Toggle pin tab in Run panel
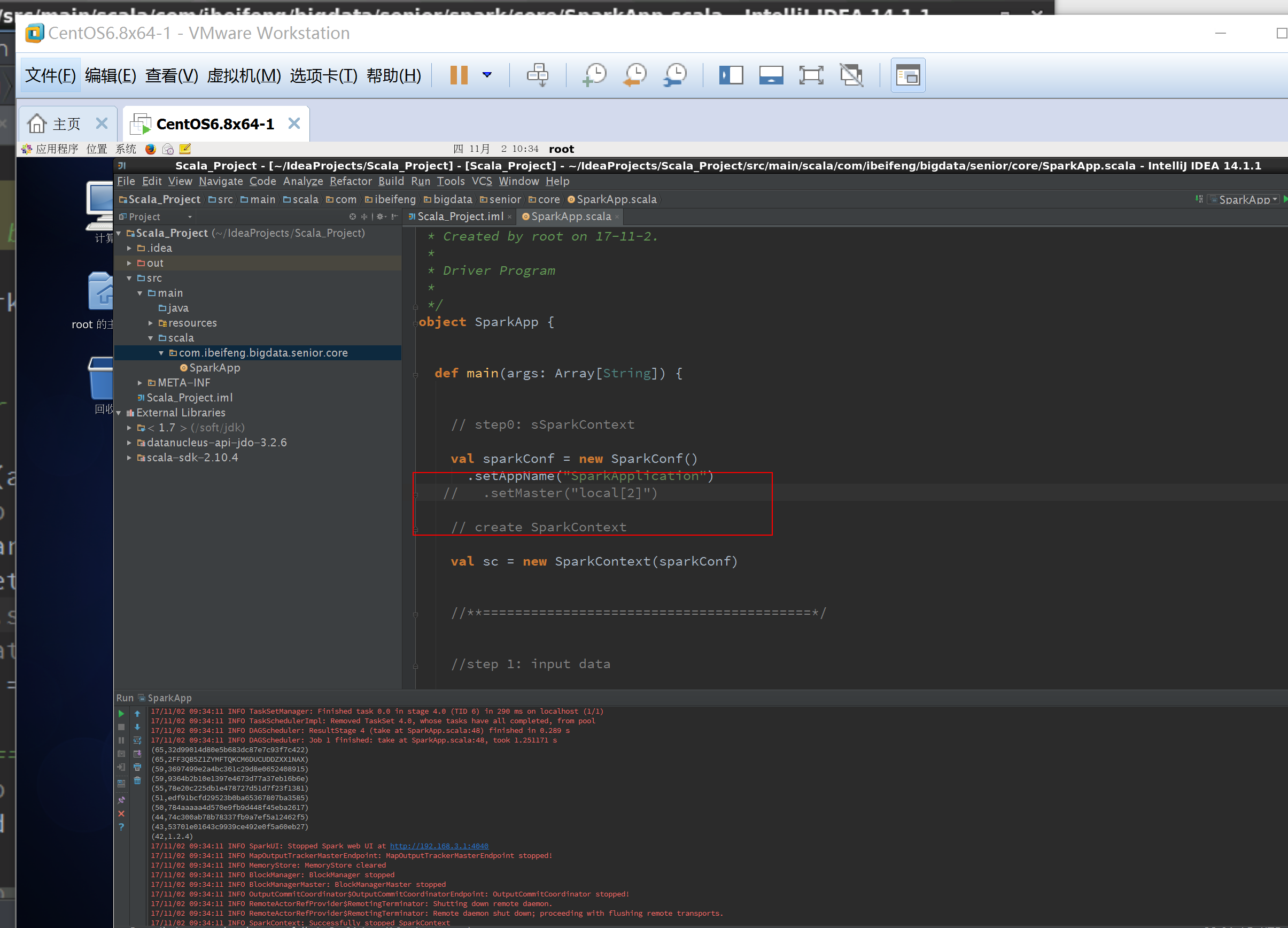The width and height of the screenshot is (1288, 928). pyautogui.click(x=121, y=800)
